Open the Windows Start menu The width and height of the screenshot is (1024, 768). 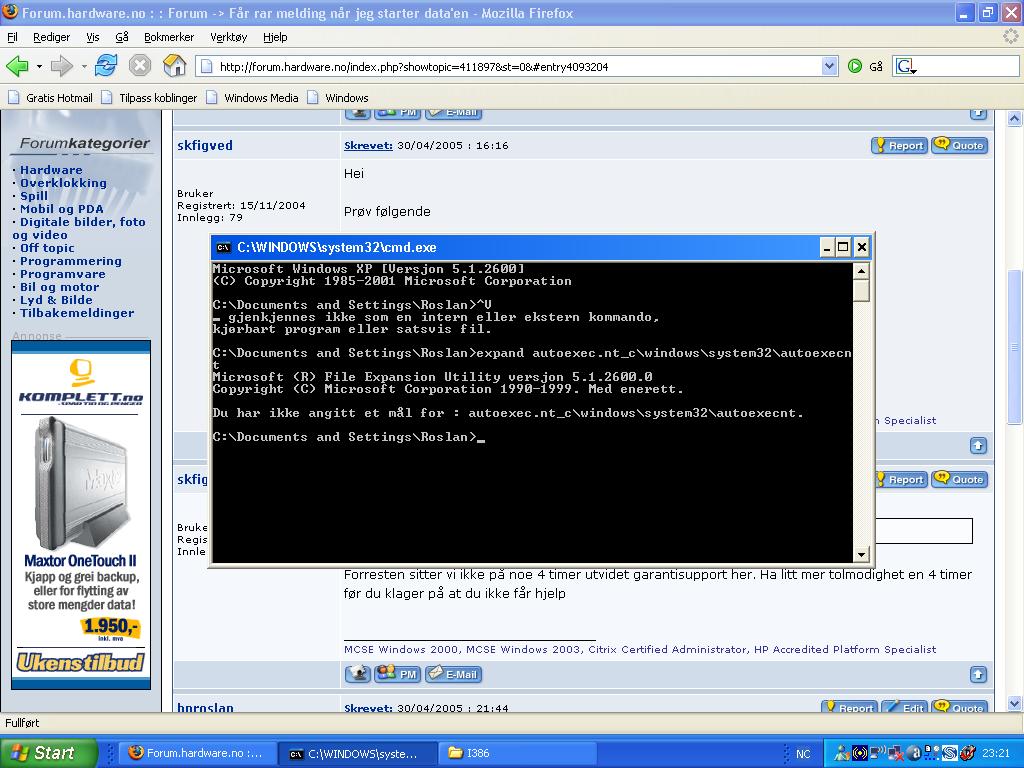49,753
